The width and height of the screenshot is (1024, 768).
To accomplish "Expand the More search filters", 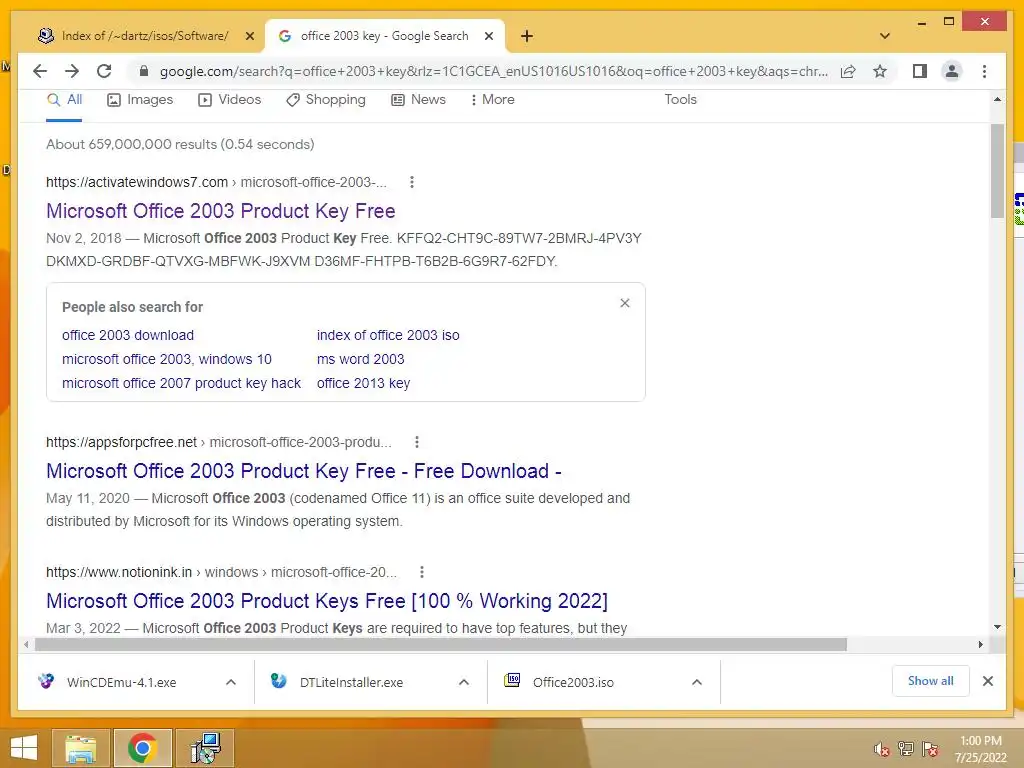I will [x=492, y=100].
